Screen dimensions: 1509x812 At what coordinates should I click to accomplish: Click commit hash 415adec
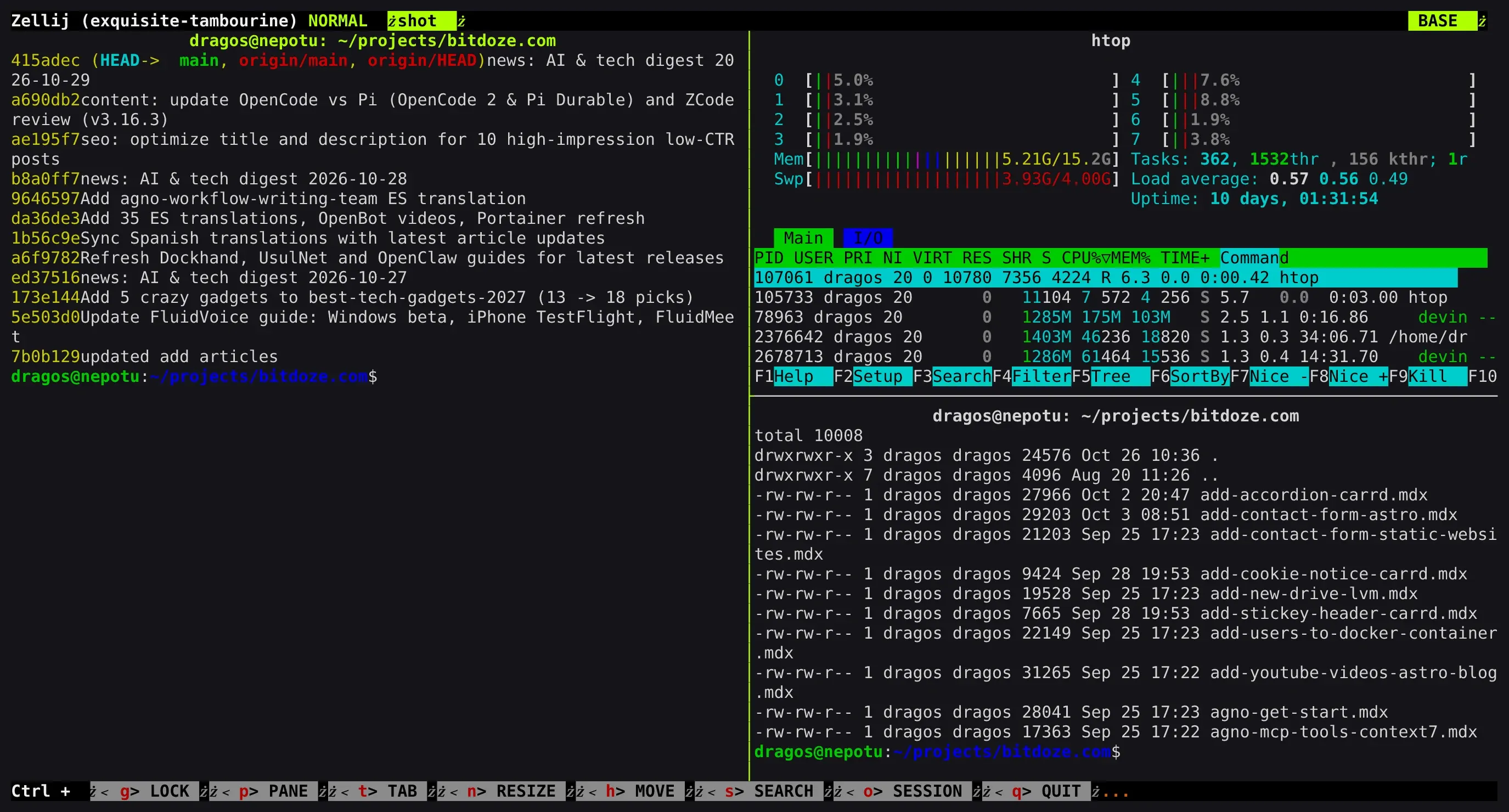[x=46, y=60]
